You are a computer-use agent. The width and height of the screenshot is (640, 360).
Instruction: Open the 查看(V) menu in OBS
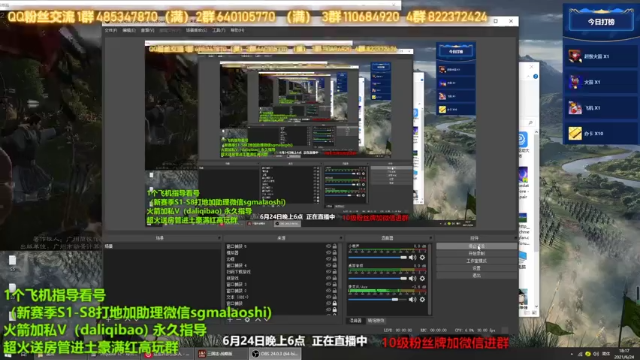[147, 30]
